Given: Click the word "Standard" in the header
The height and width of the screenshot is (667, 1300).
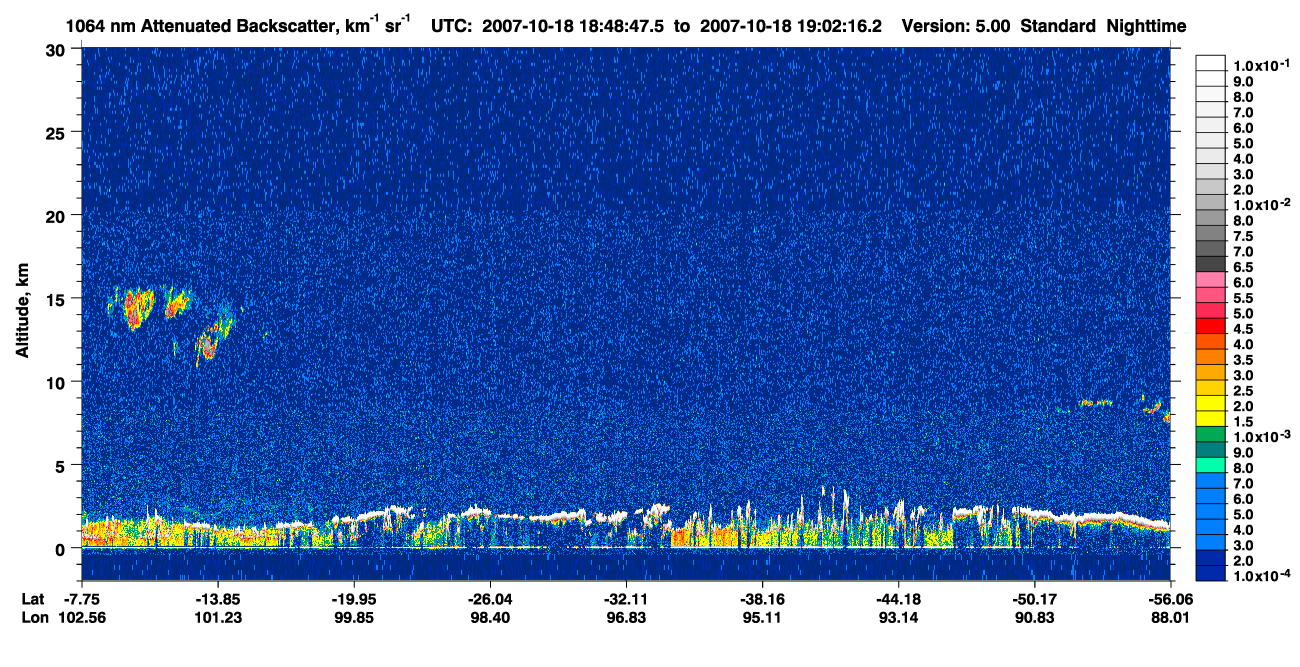Looking at the screenshot, I should (x=1058, y=26).
